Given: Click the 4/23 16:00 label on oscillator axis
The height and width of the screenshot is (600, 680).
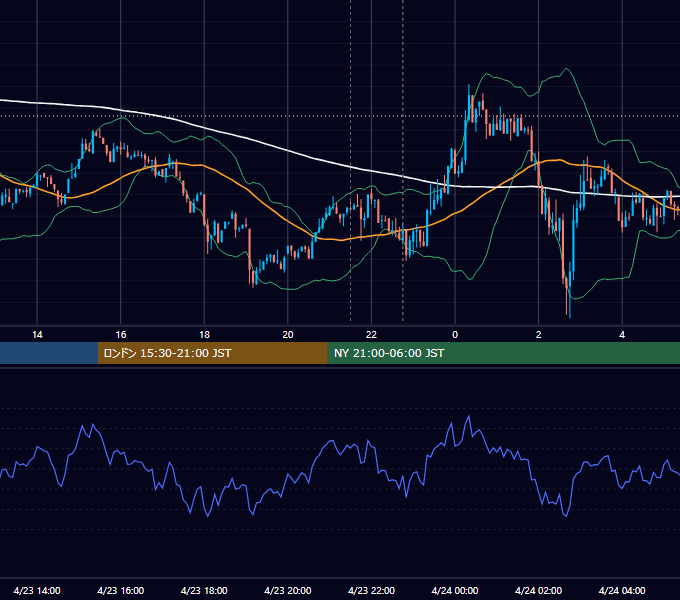Looking at the screenshot, I should click(x=121, y=590).
